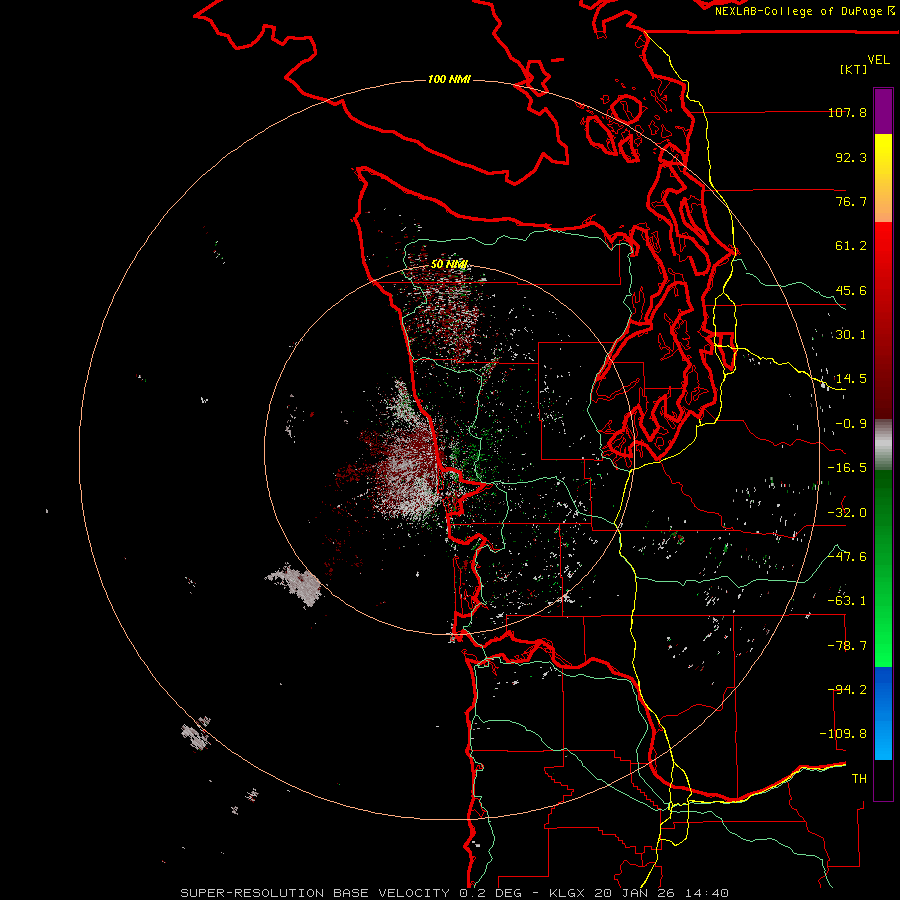Click the 92.3 velocity scale value

click(x=851, y=157)
